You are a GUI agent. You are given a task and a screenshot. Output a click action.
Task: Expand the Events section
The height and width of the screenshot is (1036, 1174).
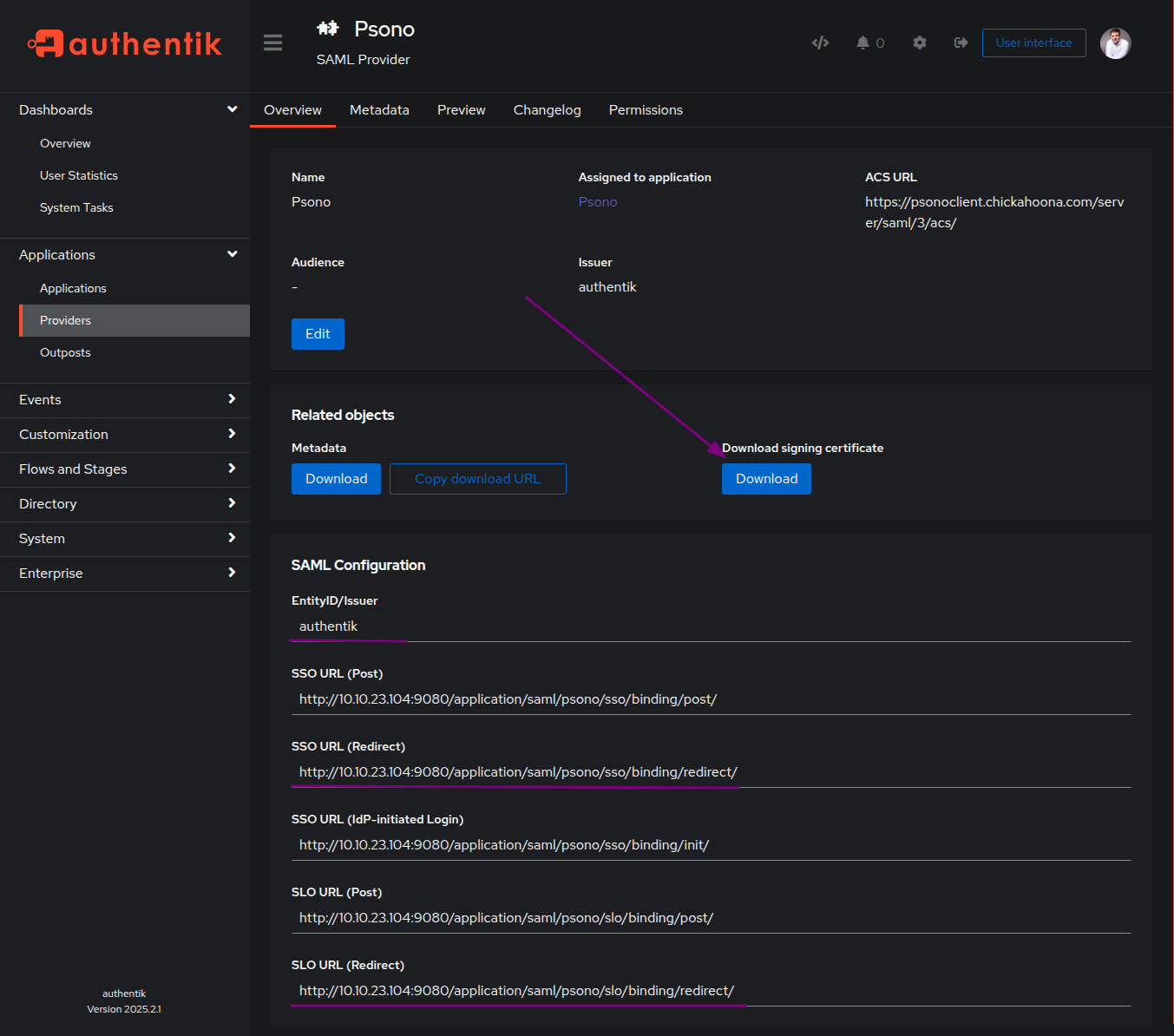pos(125,400)
